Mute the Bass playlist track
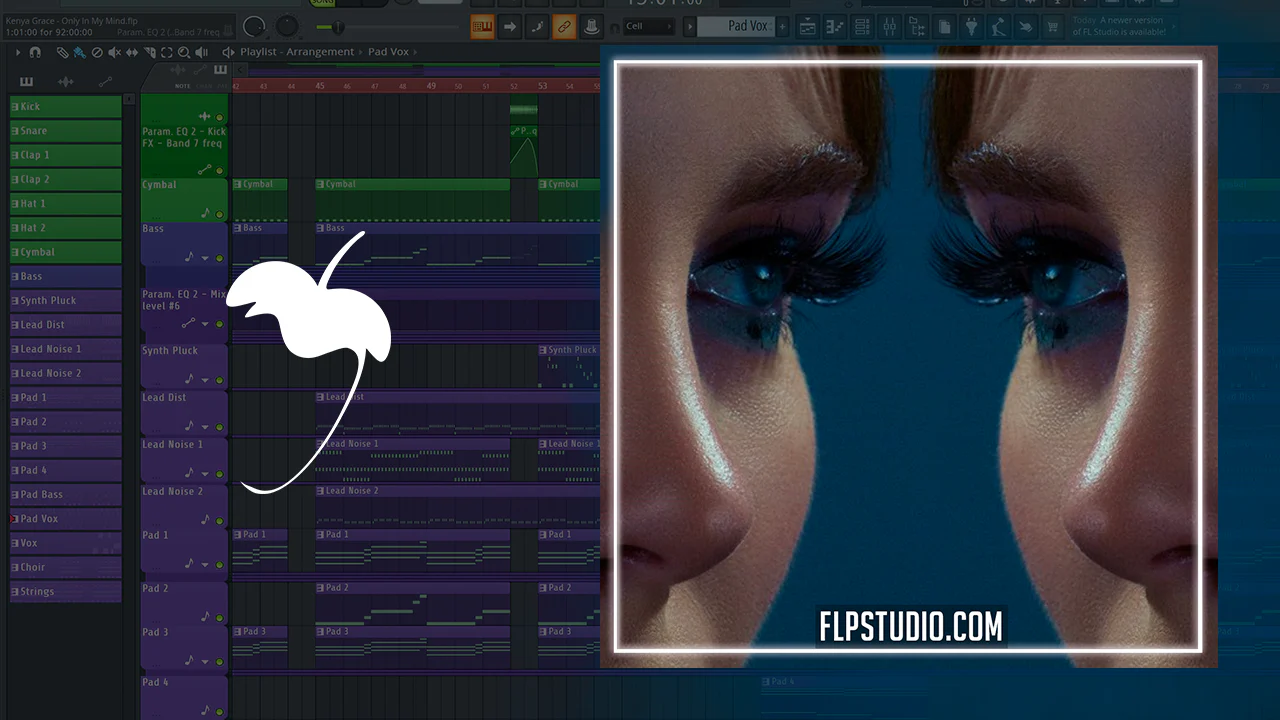The height and width of the screenshot is (720, 1280). click(x=219, y=258)
